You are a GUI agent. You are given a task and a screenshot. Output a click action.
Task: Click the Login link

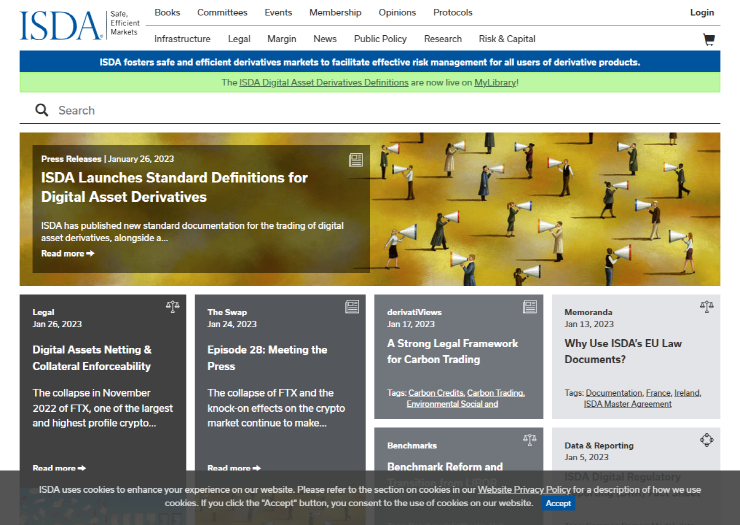point(702,13)
